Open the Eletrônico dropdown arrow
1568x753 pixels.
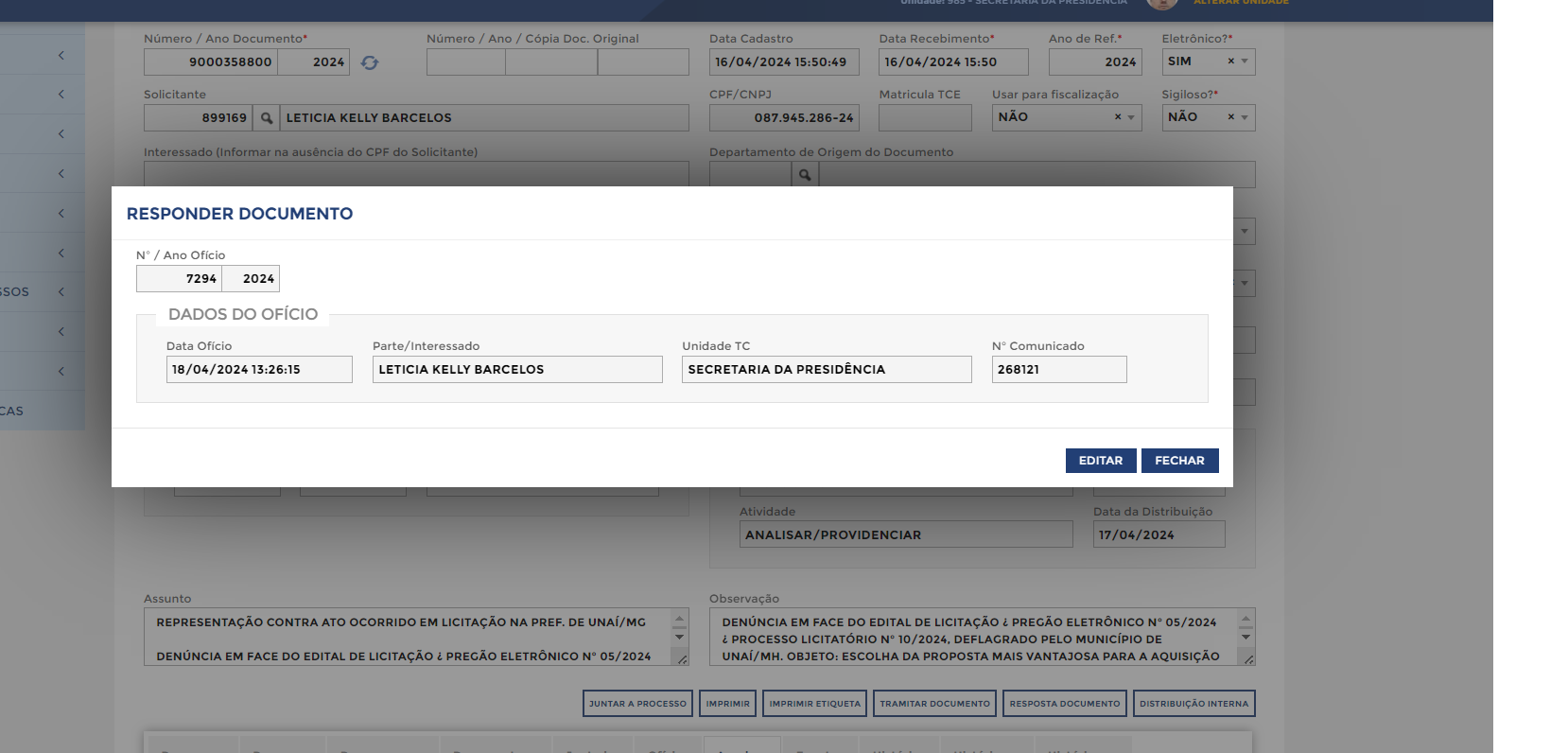coord(1245,61)
